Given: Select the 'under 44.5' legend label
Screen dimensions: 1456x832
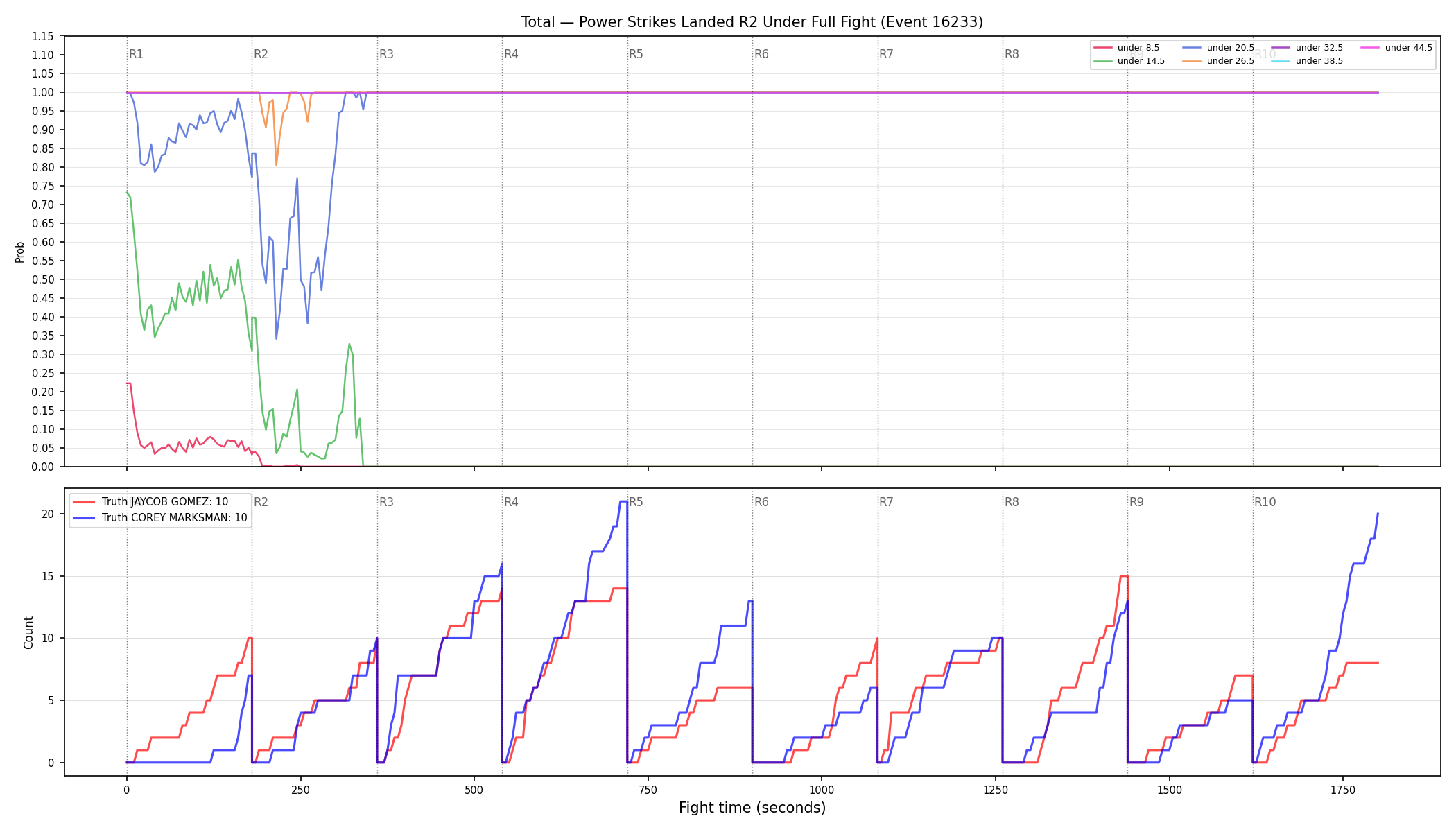Looking at the screenshot, I should point(1409,48).
